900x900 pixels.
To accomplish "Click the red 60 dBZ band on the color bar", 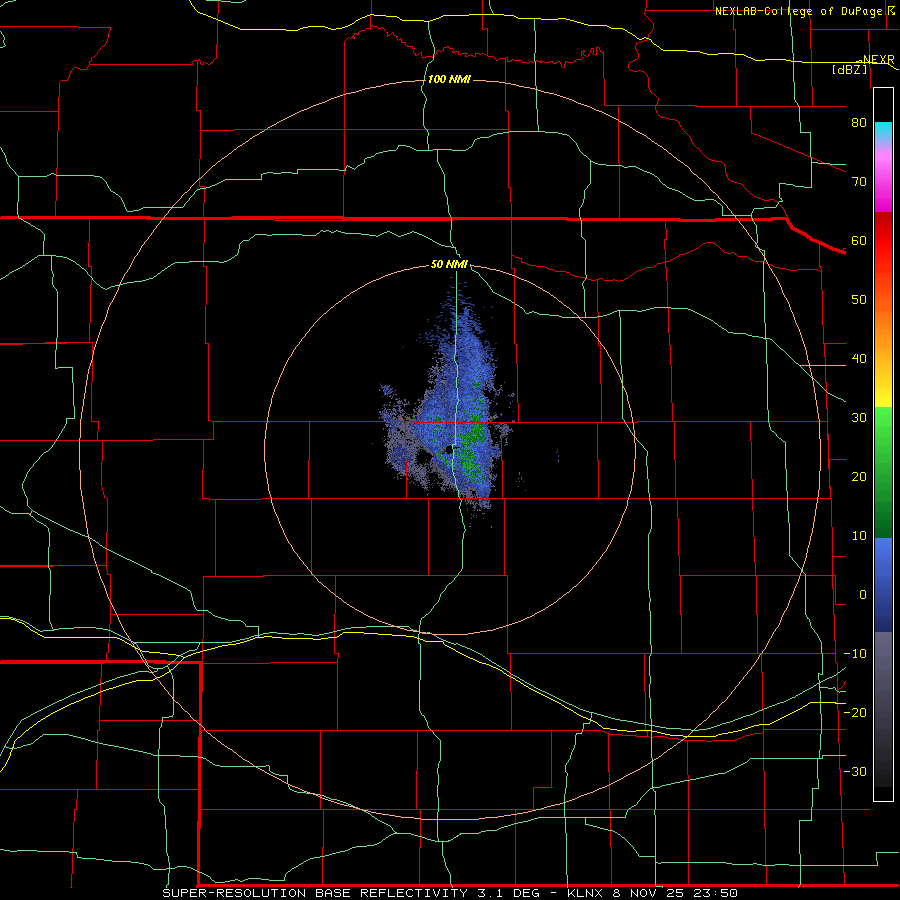I will click(883, 241).
